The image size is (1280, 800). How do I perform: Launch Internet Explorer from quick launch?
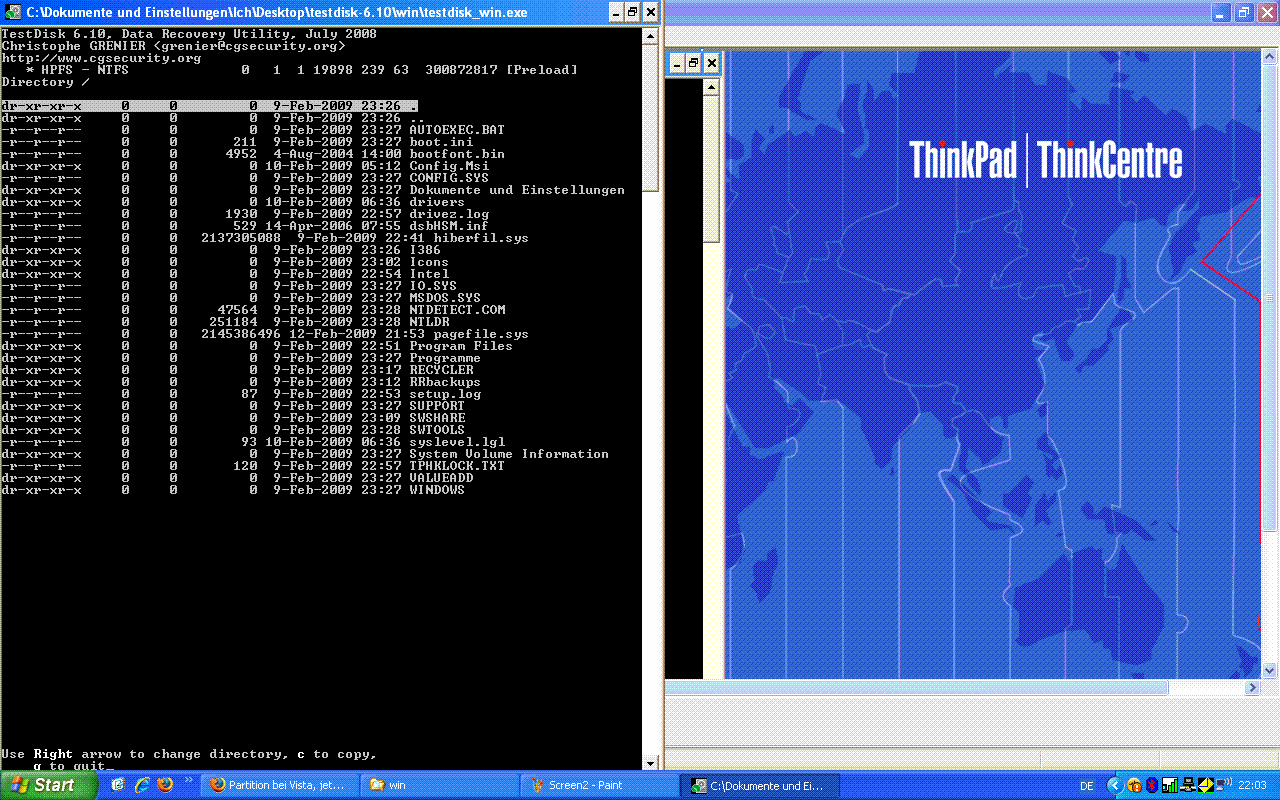coord(142,785)
